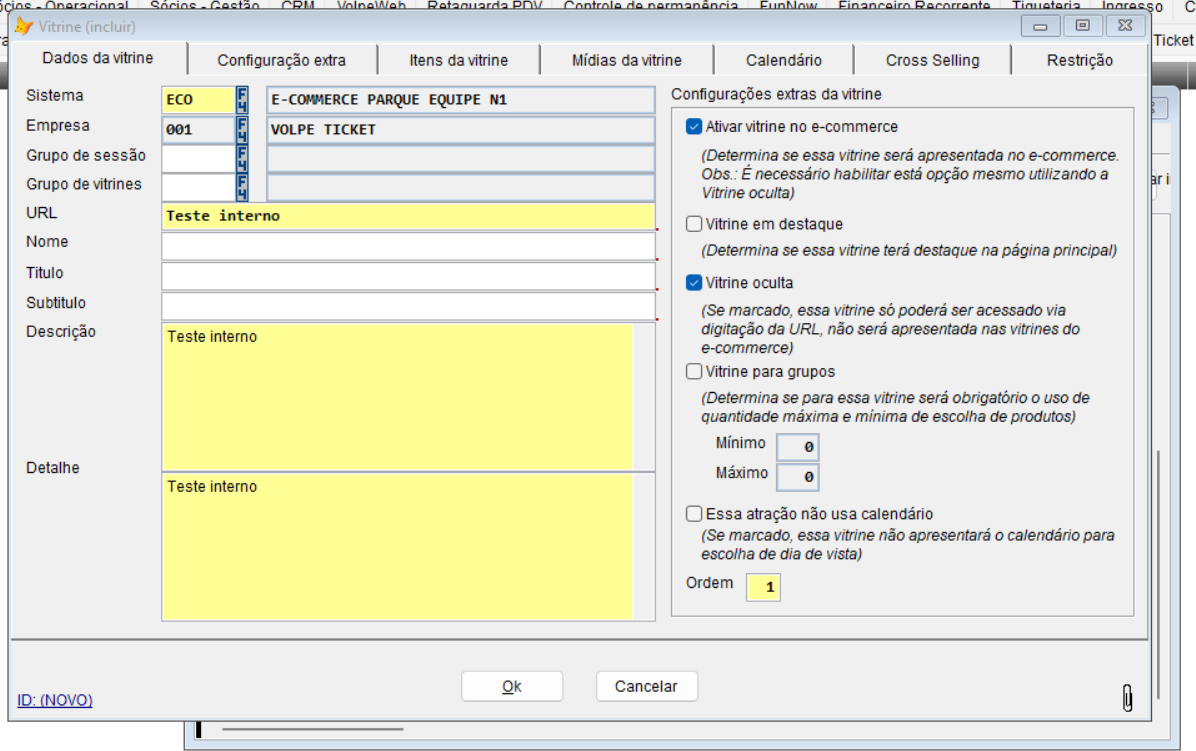Open the Itens da vitrine tab
1196x751 pixels.
[458, 60]
